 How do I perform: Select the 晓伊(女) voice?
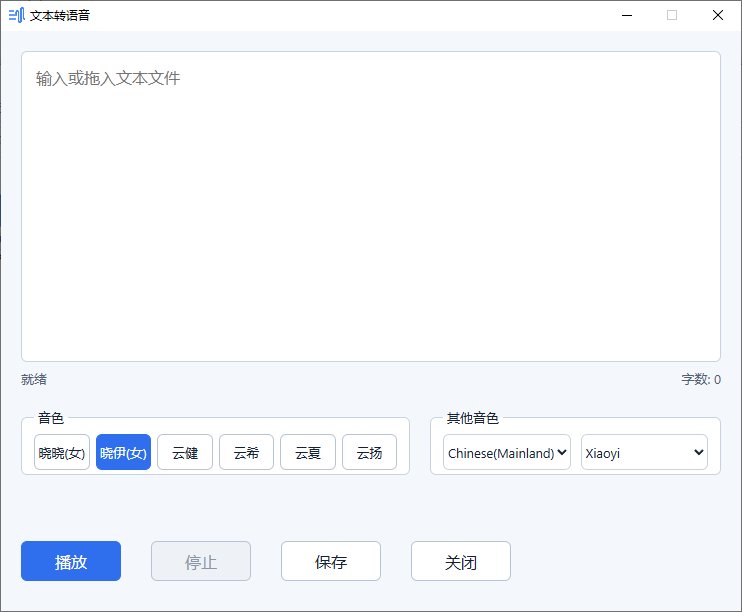coord(124,452)
